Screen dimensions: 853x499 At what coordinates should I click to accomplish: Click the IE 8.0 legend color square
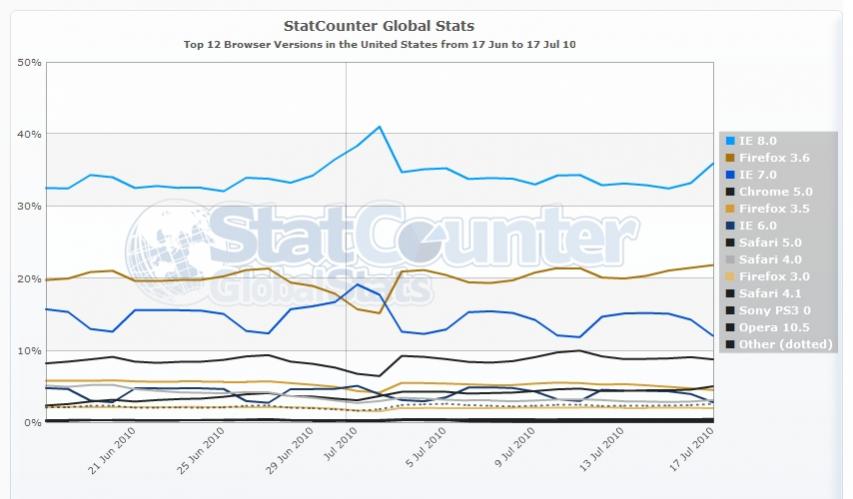729,140
